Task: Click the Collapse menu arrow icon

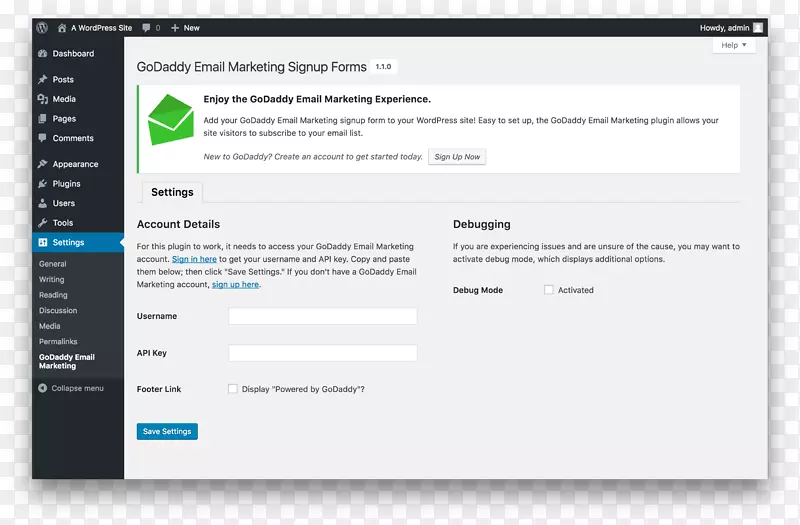Action: 42,388
